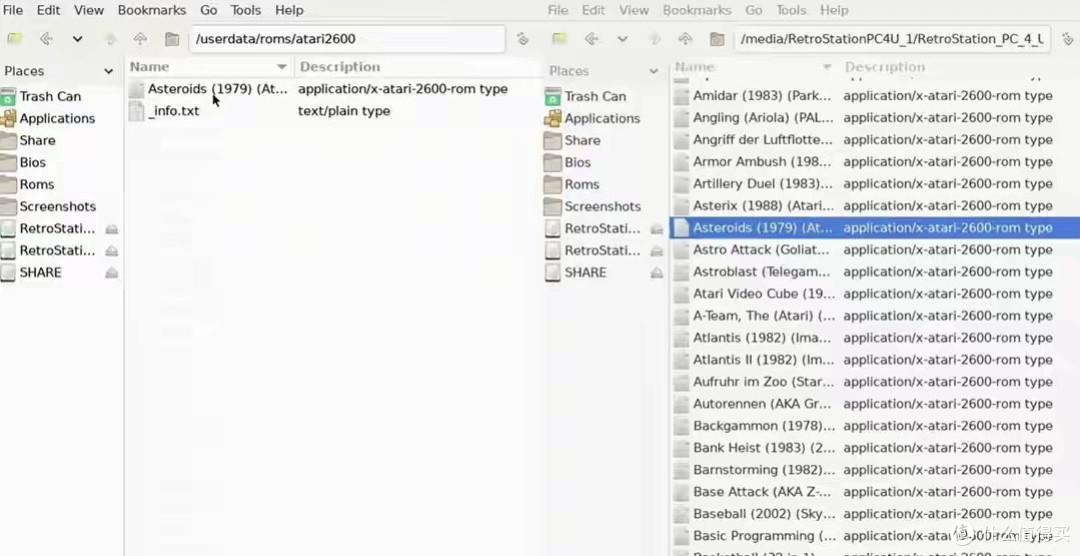Open the File menu in left window
The image size is (1080, 556).
click(x=13, y=10)
